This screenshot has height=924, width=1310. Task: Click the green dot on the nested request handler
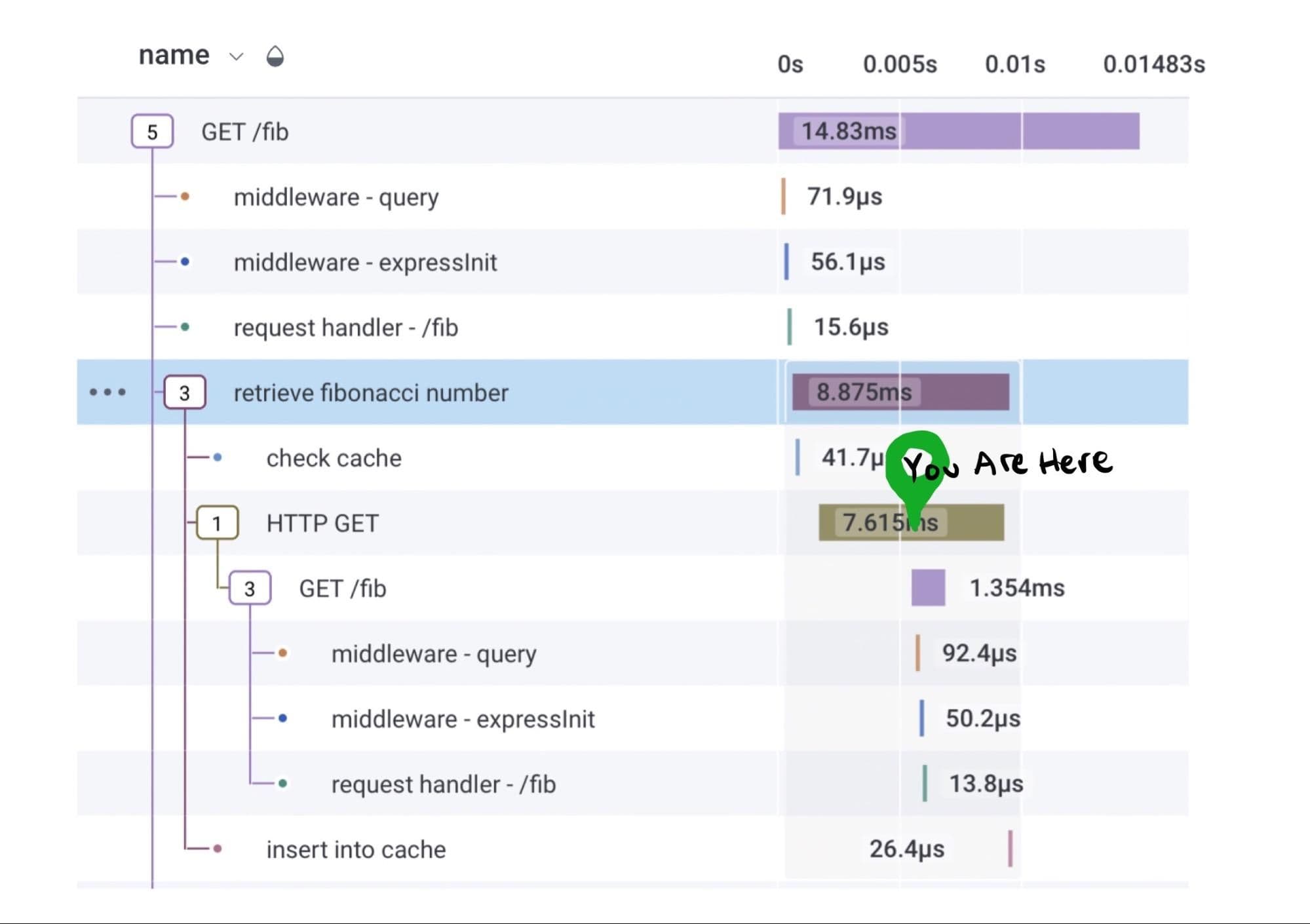pos(282,783)
